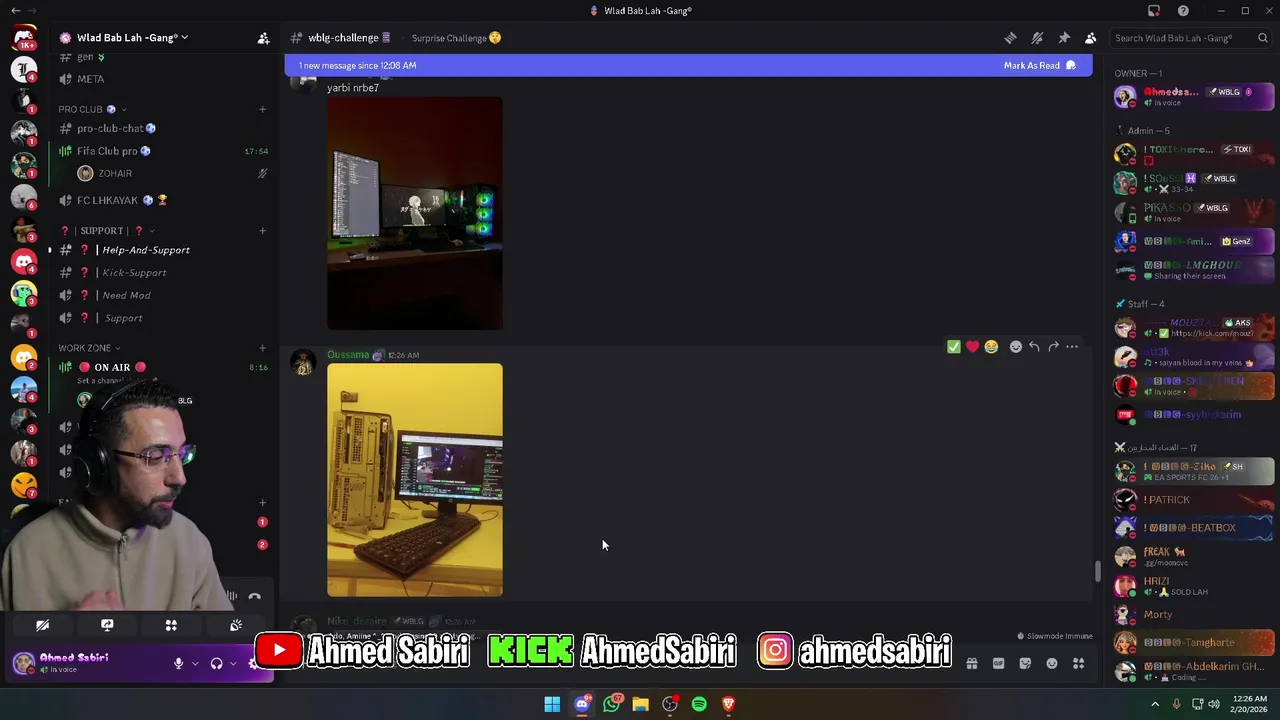Click the Oussama username
The image size is (1280, 720).
[348, 355]
